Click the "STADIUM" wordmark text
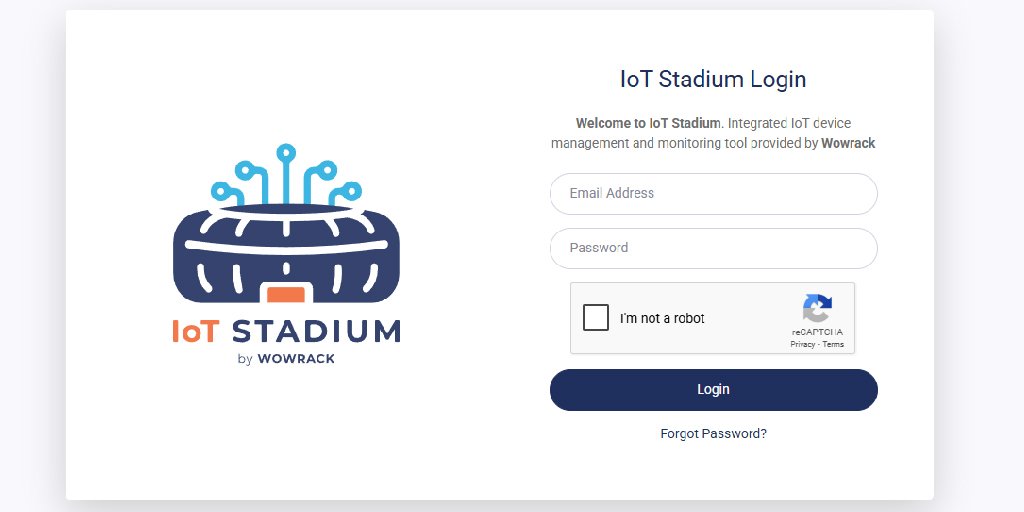The image size is (1024, 512). [316, 331]
